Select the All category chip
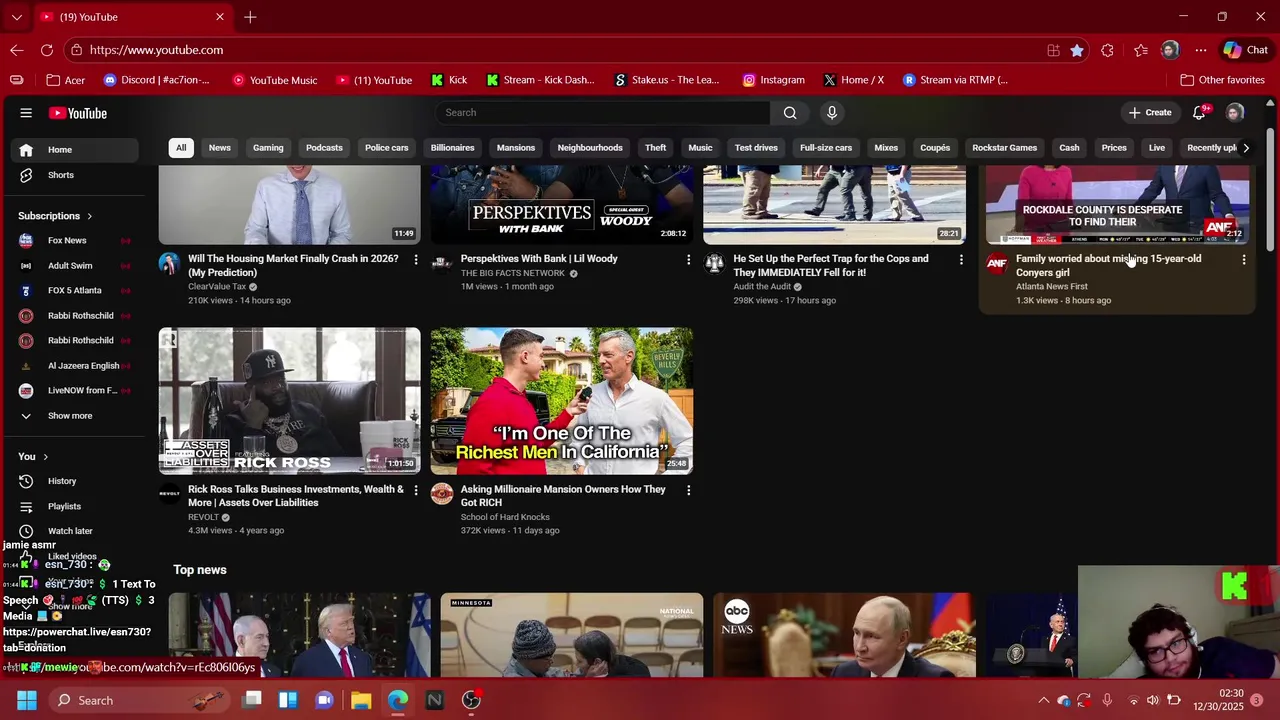This screenshot has height=720, width=1280. (x=181, y=148)
